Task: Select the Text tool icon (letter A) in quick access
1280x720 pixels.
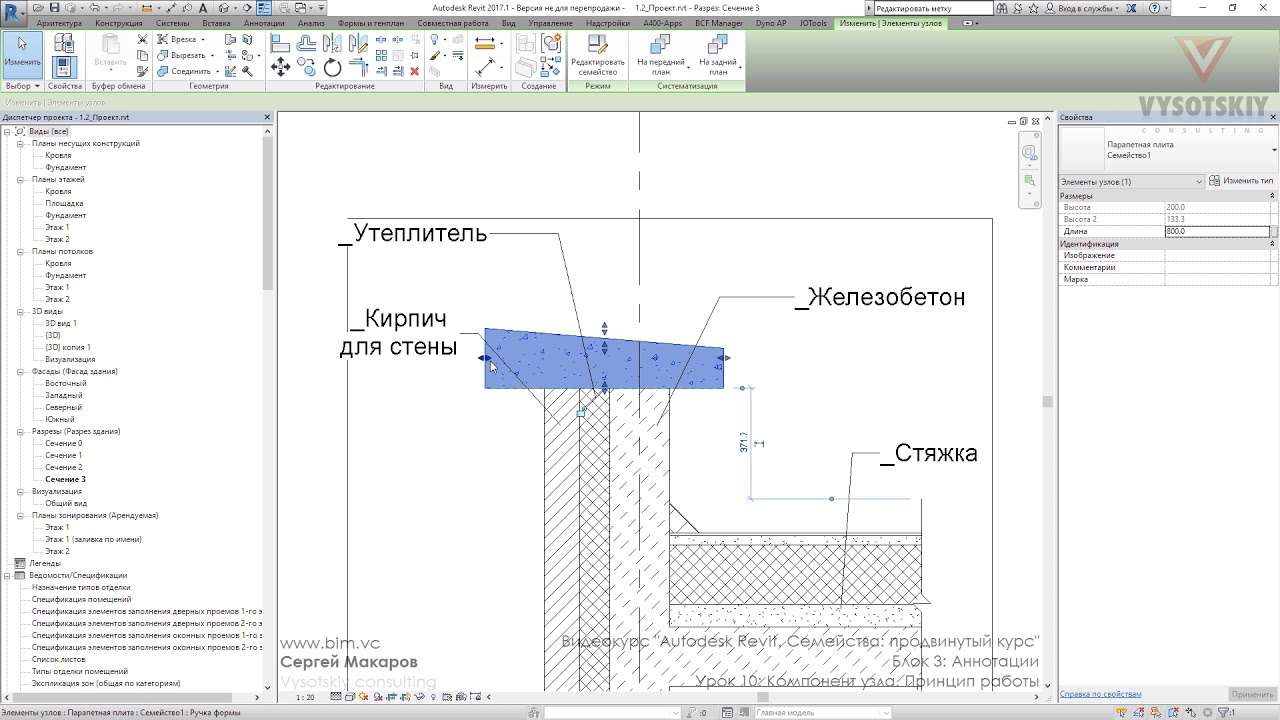Action: pos(202,8)
